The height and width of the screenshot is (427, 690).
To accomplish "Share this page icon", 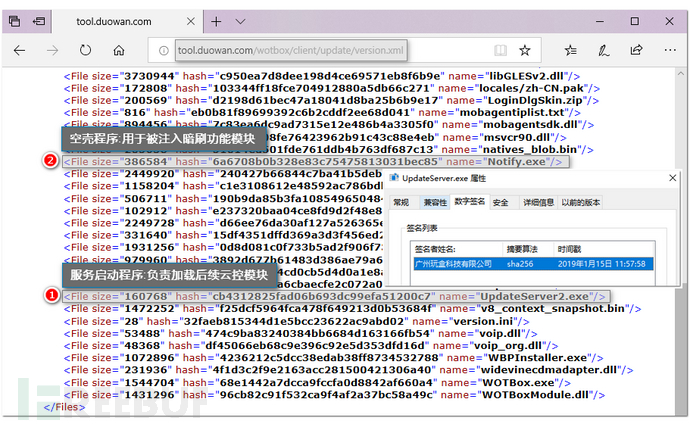I will 636,50.
